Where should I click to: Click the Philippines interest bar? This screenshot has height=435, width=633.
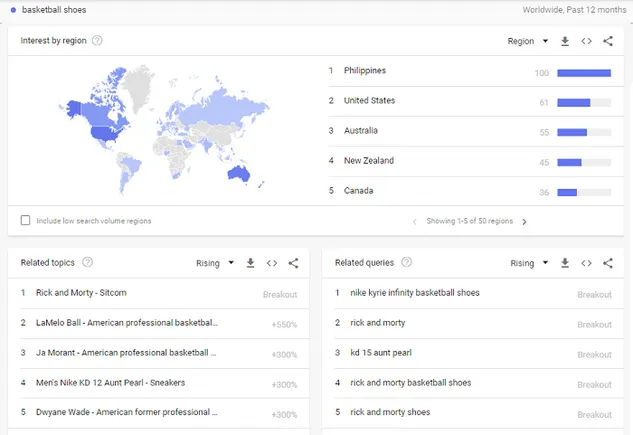point(583,72)
